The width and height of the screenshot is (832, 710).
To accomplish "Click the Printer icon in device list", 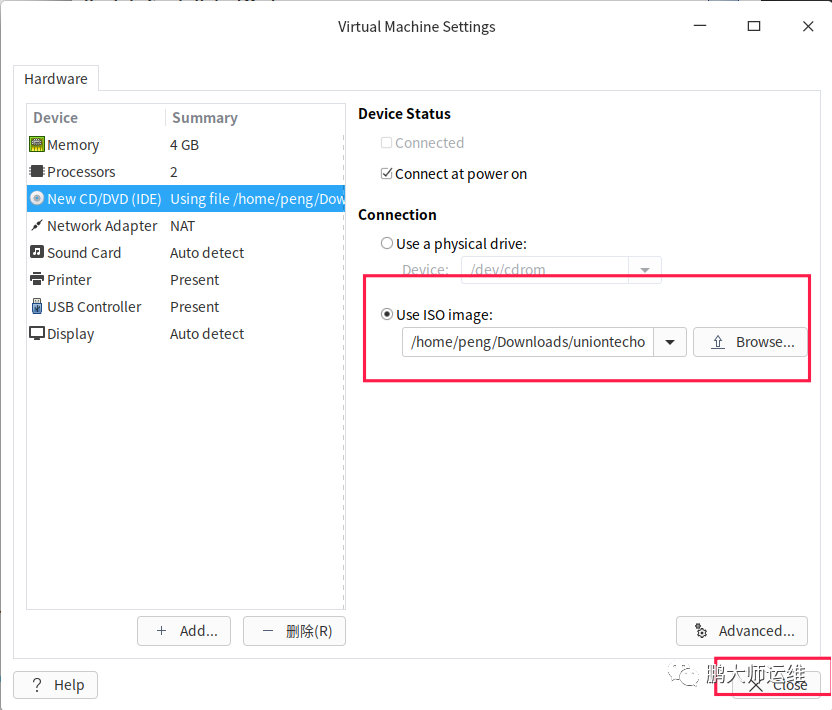I will click(x=37, y=280).
